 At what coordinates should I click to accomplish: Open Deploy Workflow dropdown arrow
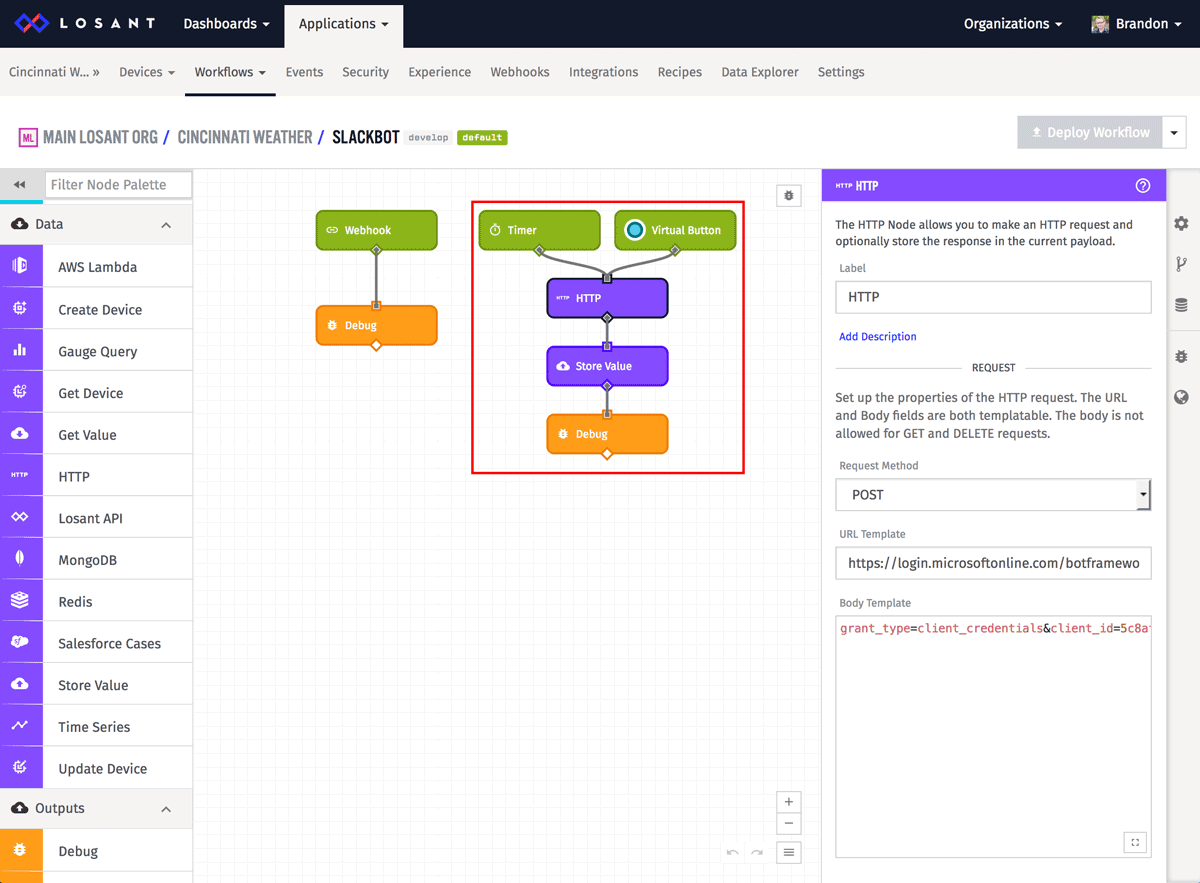(x=1174, y=132)
